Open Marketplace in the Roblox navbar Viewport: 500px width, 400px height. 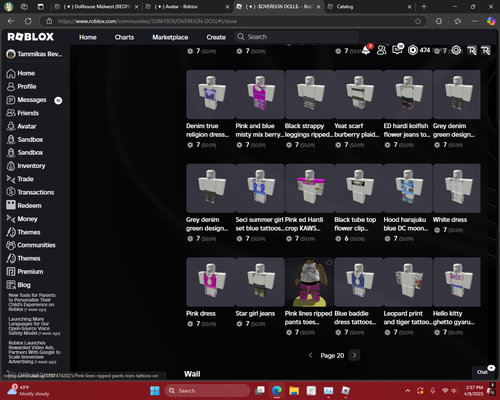click(x=170, y=37)
